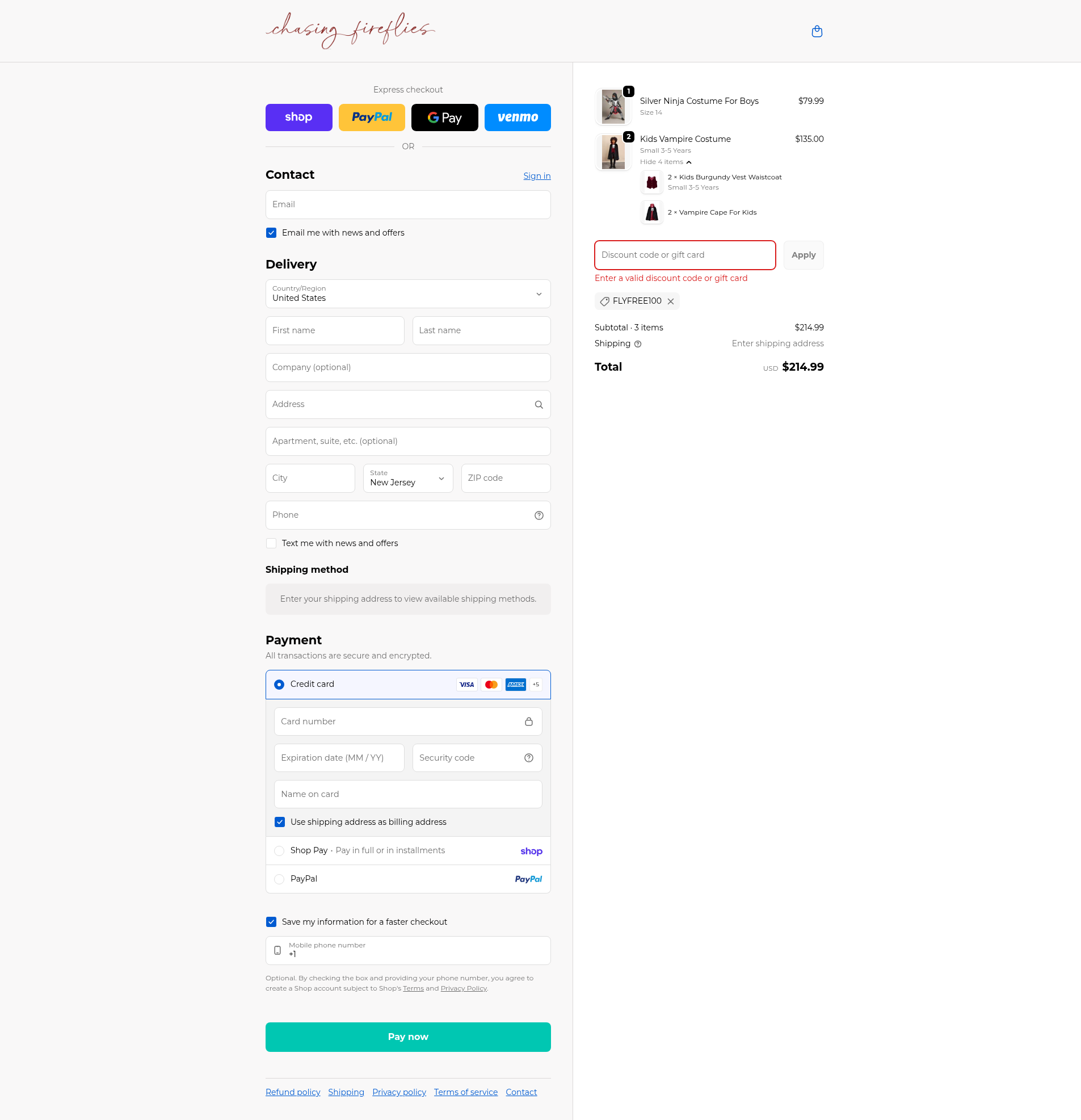Image resolution: width=1081 pixels, height=1120 pixels.
Task: Collapse the Hide 4 items list
Action: coord(665,162)
